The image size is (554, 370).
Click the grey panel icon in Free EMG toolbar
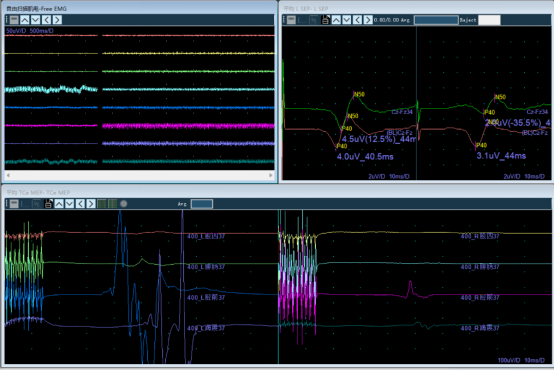tap(14, 20)
